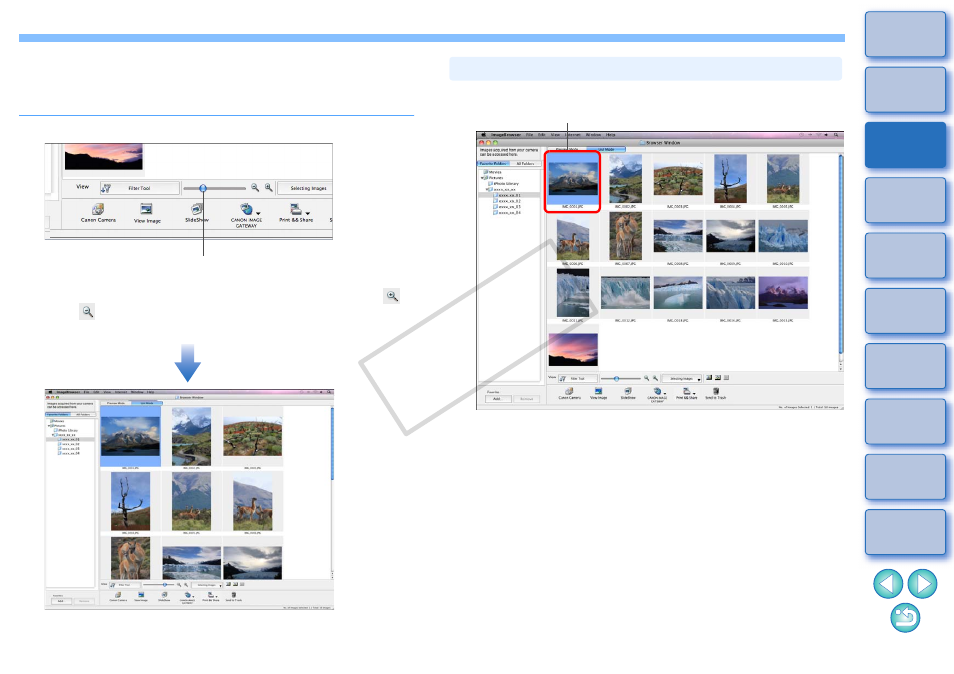
Task: Switch to Preview Mode tab in the three-column browser window
Action: [x=116, y=403]
